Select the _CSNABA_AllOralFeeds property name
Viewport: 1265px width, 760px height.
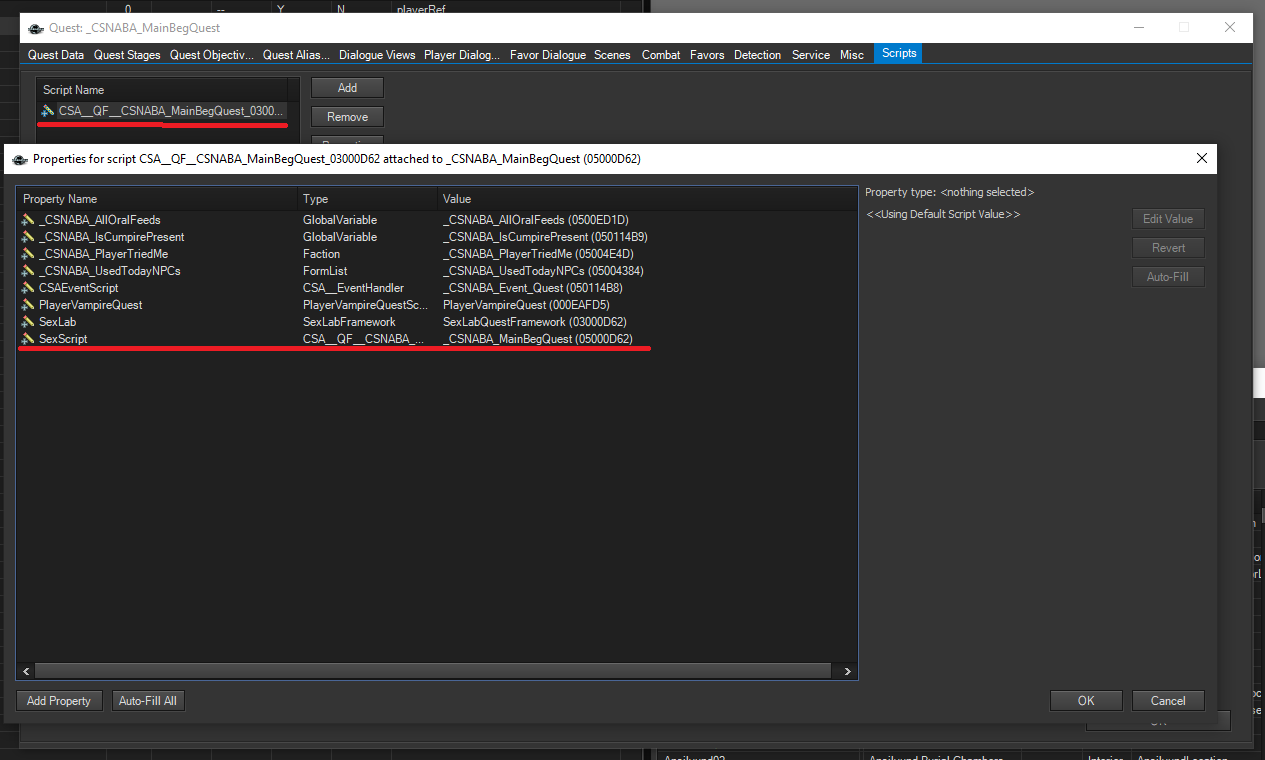(x=99, y=220)
